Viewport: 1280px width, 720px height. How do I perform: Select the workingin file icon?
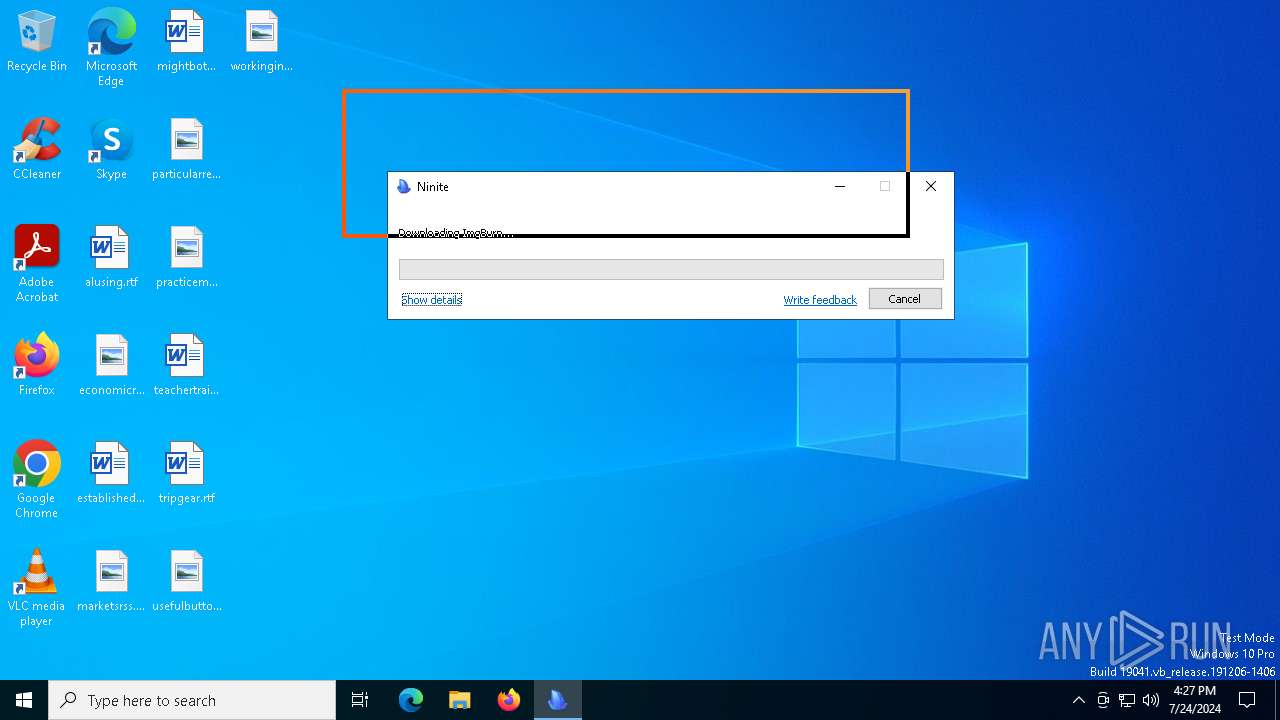tap(261, 41)
